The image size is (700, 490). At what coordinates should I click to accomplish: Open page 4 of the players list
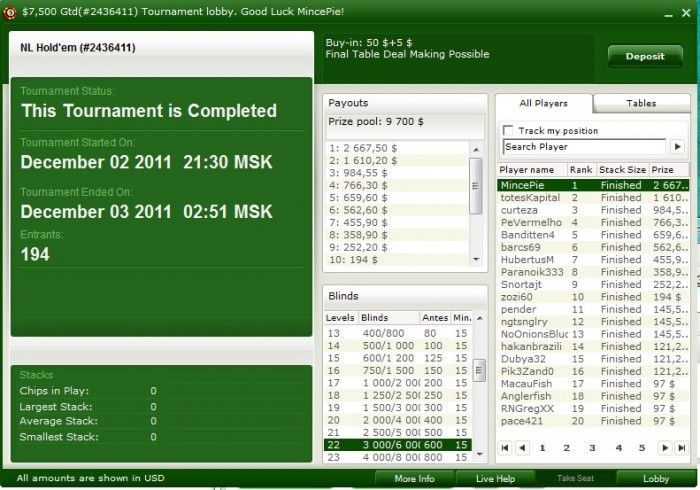[618, 448]
